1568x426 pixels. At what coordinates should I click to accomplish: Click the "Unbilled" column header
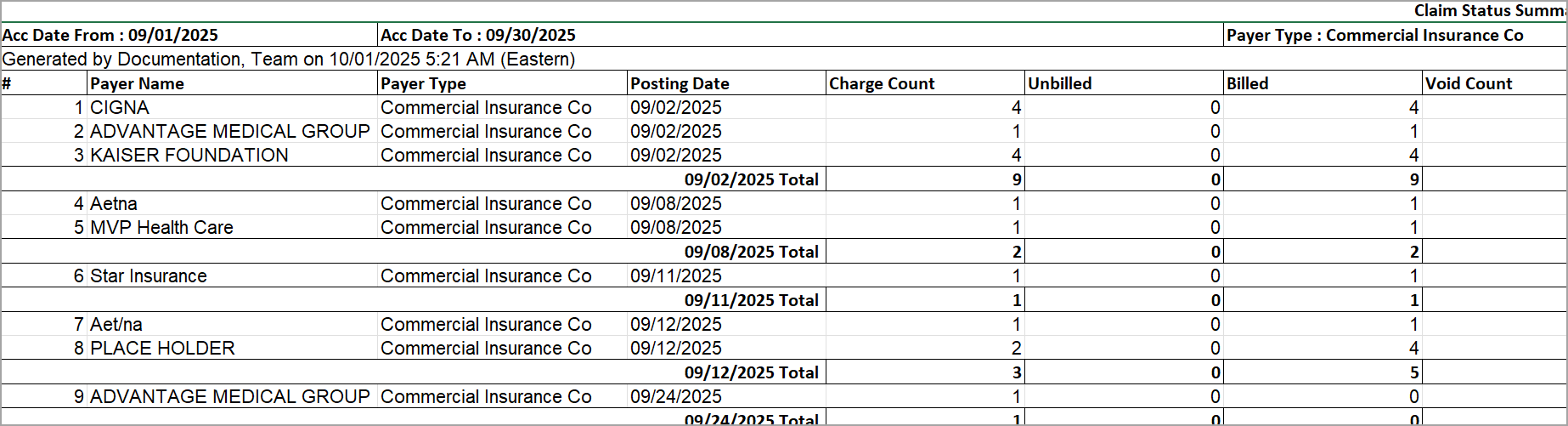coord(1059,83)
